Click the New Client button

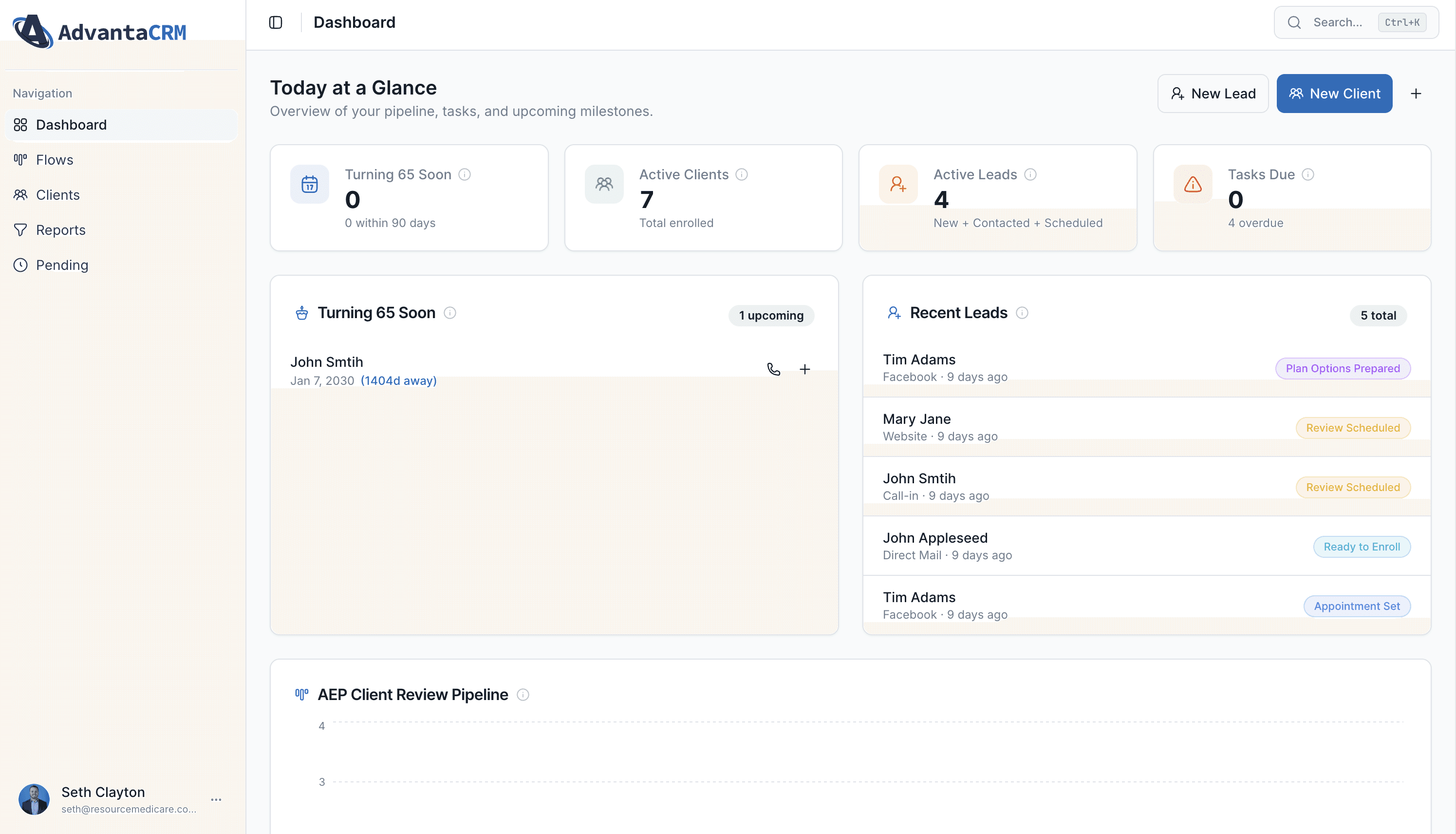(x=1334, y=94)
